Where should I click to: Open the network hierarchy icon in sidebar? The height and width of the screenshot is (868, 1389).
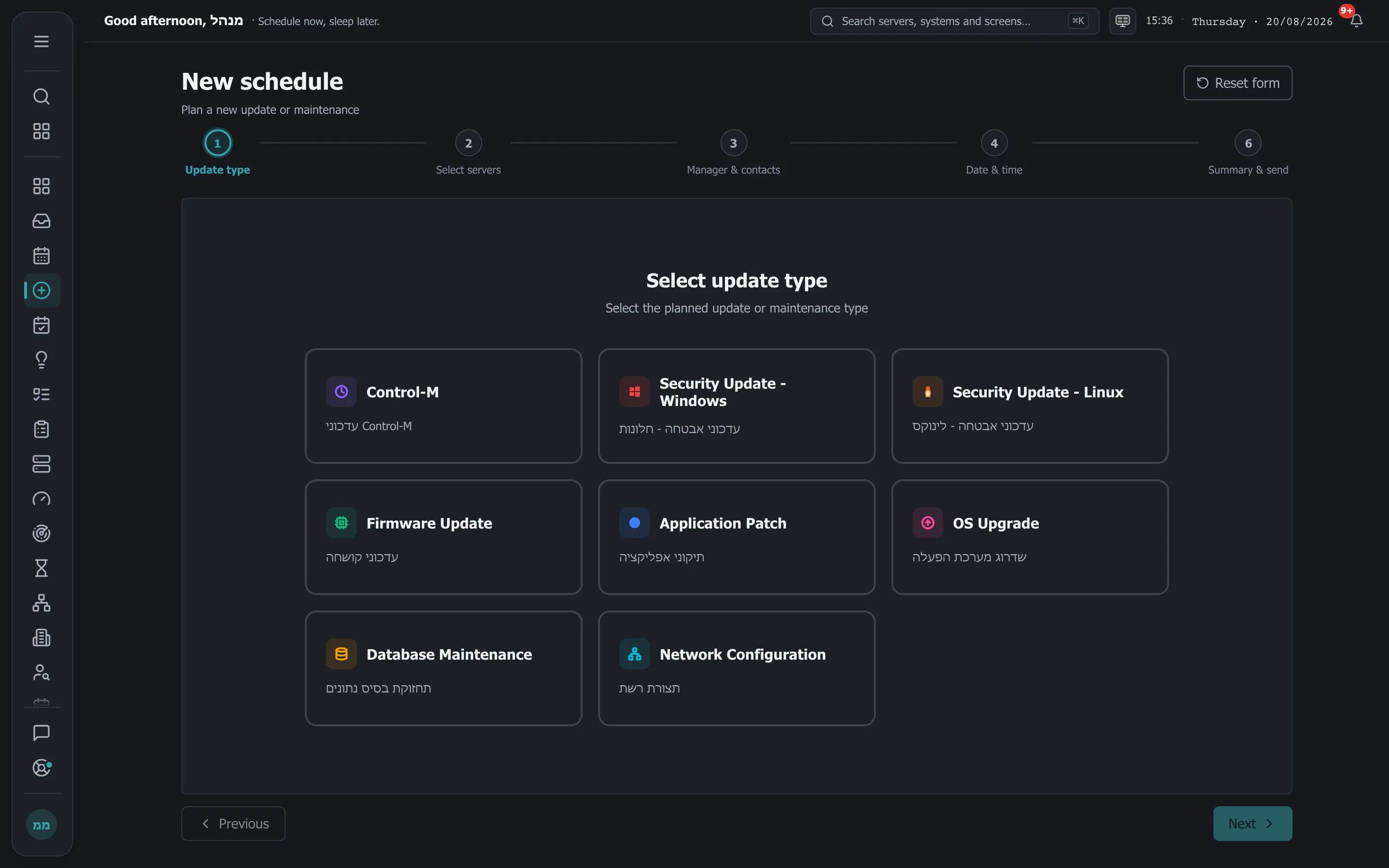pyautogui.click(x=41, y=603)
